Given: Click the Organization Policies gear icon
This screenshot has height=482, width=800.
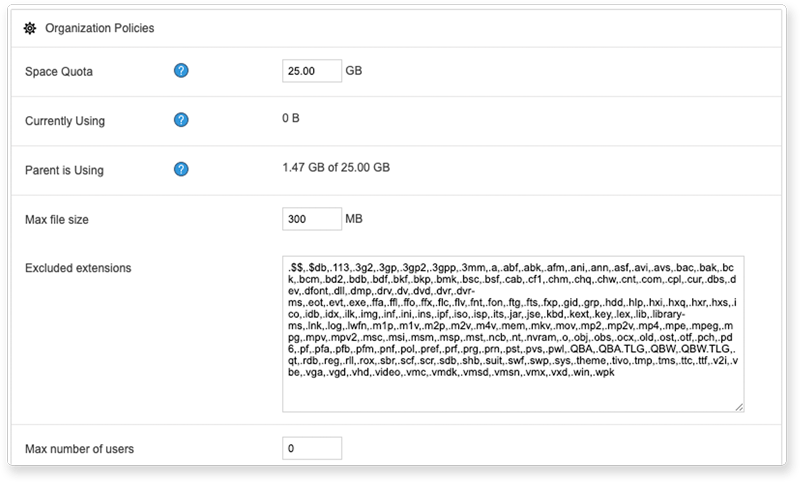Looking at the screenshot, I should tap(31, 29).
